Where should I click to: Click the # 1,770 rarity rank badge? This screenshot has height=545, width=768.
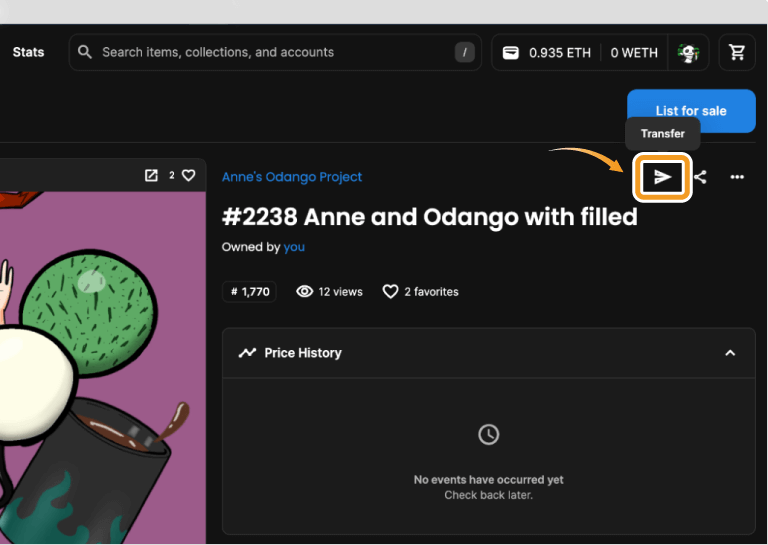[250, 292]
